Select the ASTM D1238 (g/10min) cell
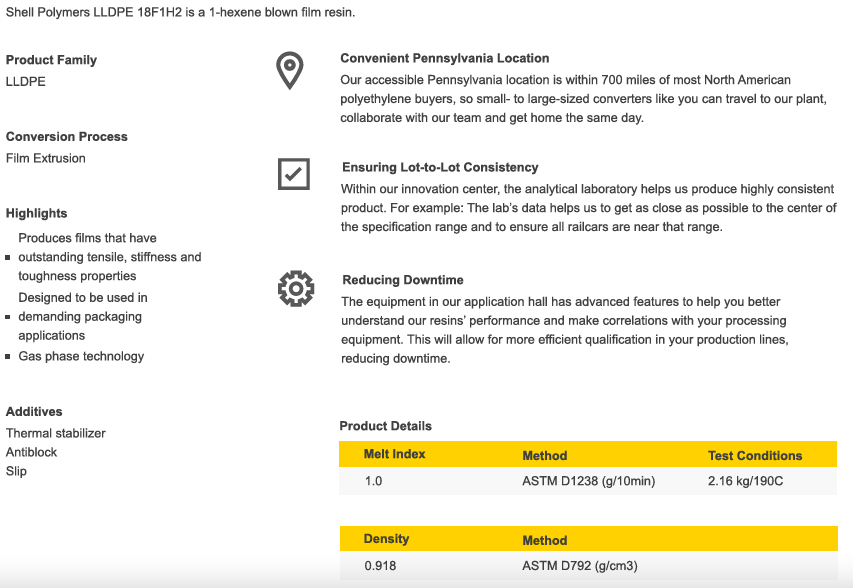The width and height of the screenshot is (853, 588). click(588, 481)
